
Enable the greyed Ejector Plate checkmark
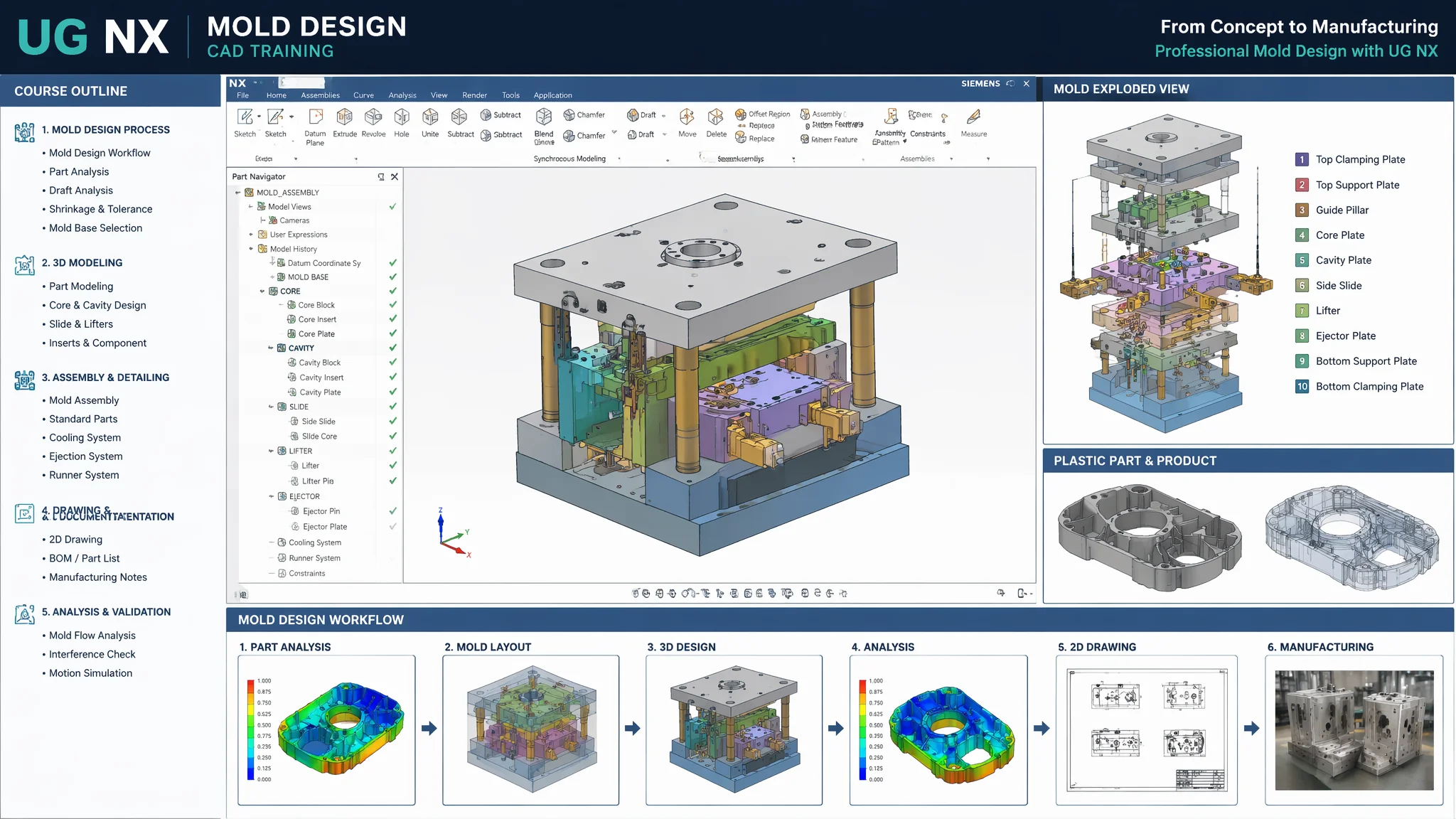click(x=392, y=527)
